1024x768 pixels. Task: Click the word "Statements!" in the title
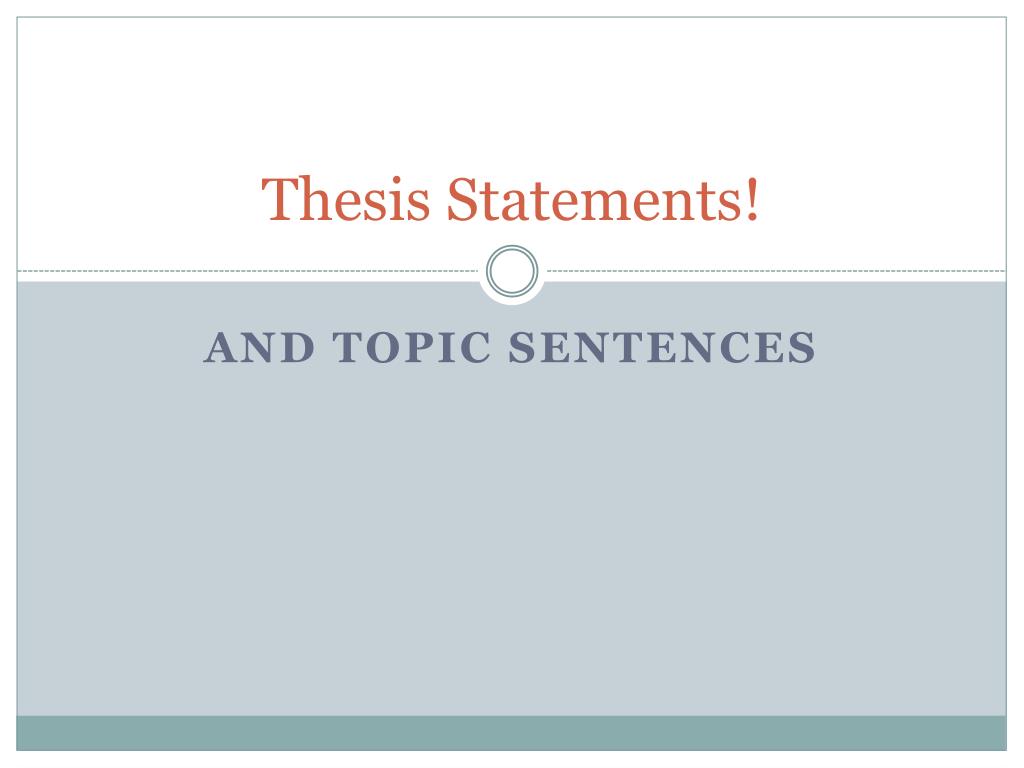pos(603,199)
